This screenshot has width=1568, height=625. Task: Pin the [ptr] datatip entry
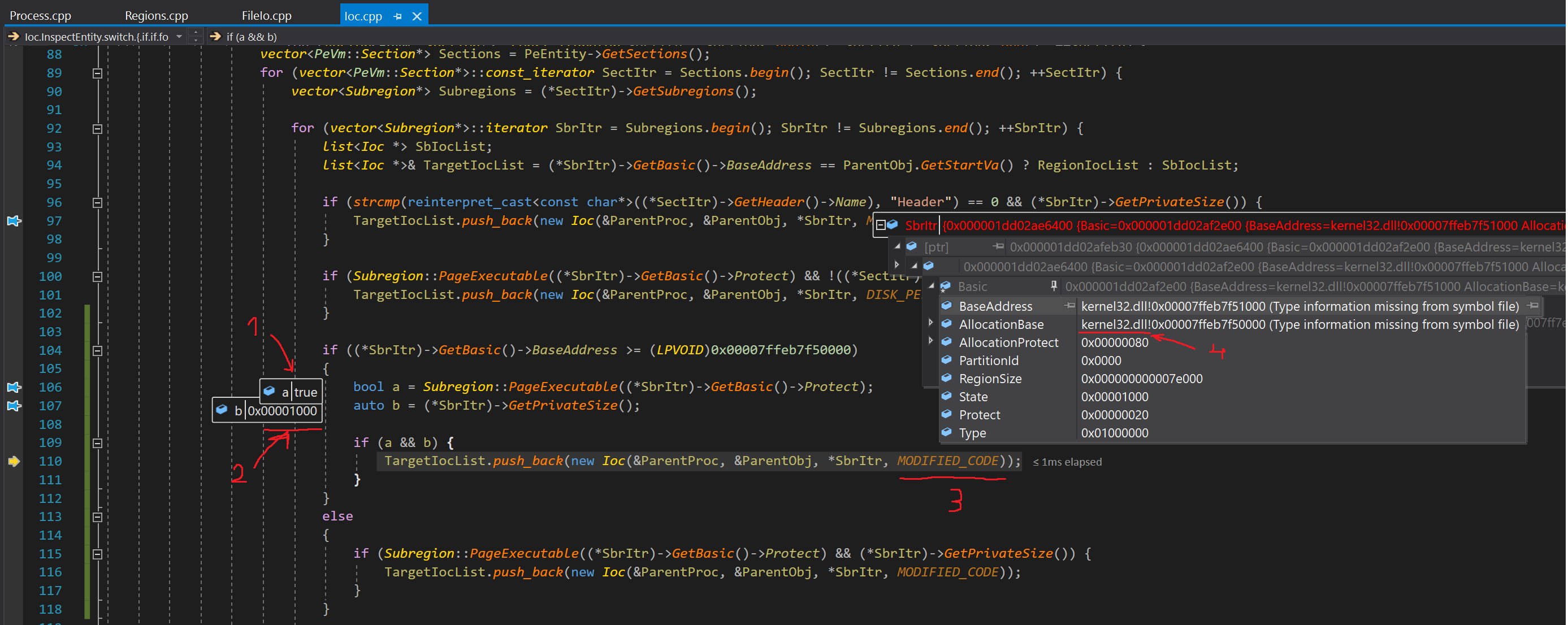coord(998,246)
